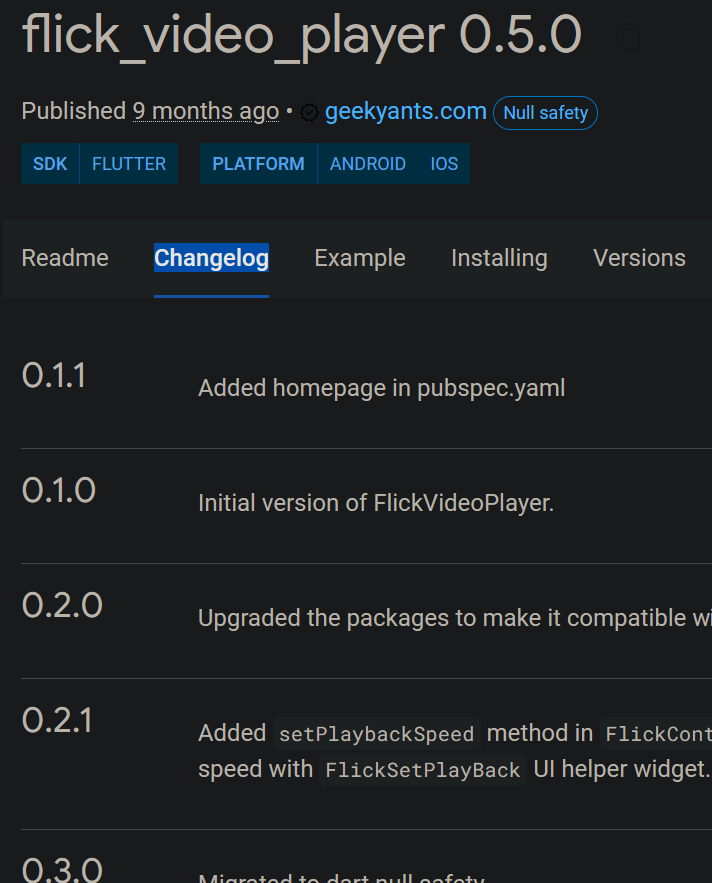Click the ANDROID platform tag
This screenshot has width=712, height=883.
pos(368,163)
